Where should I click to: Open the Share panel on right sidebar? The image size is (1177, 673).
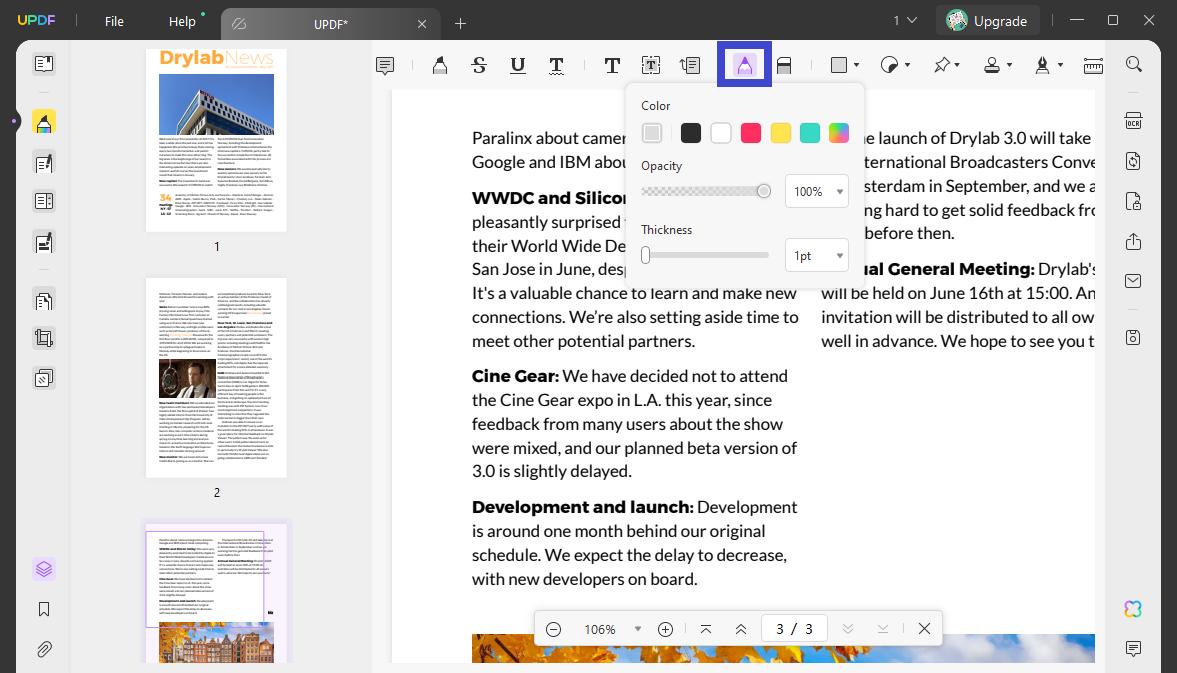click(x=1132, y=241)
